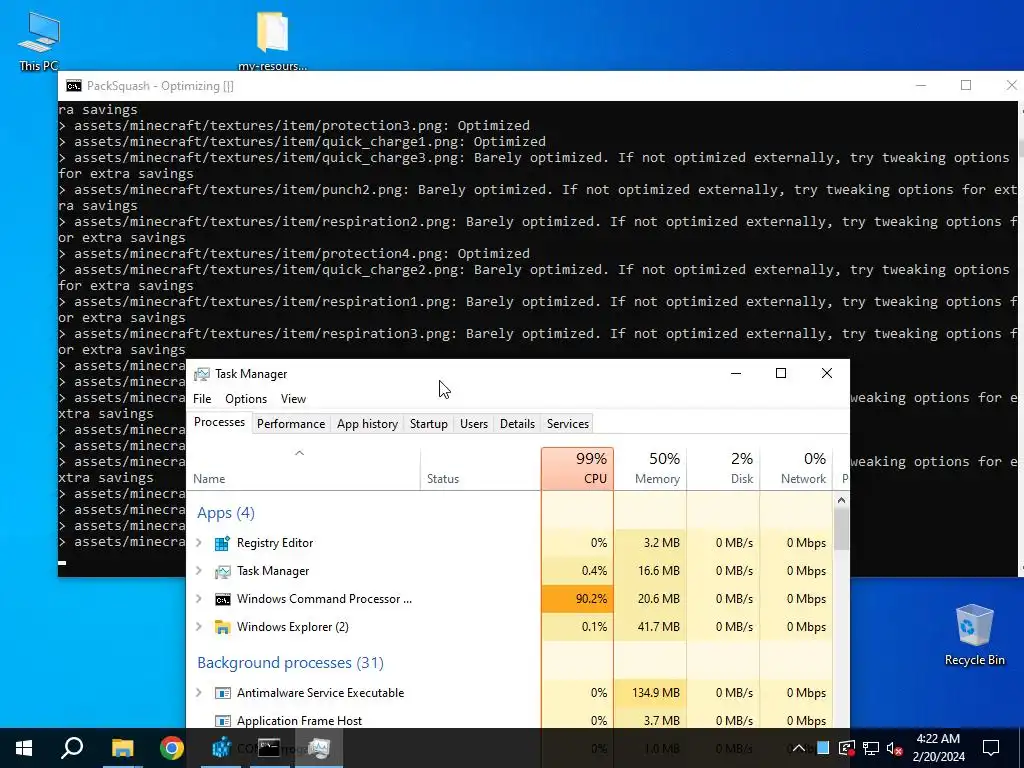This screenshot has width=1024, height=768.
Task: Click the muted volume tray icon
Action: point(895,748)
